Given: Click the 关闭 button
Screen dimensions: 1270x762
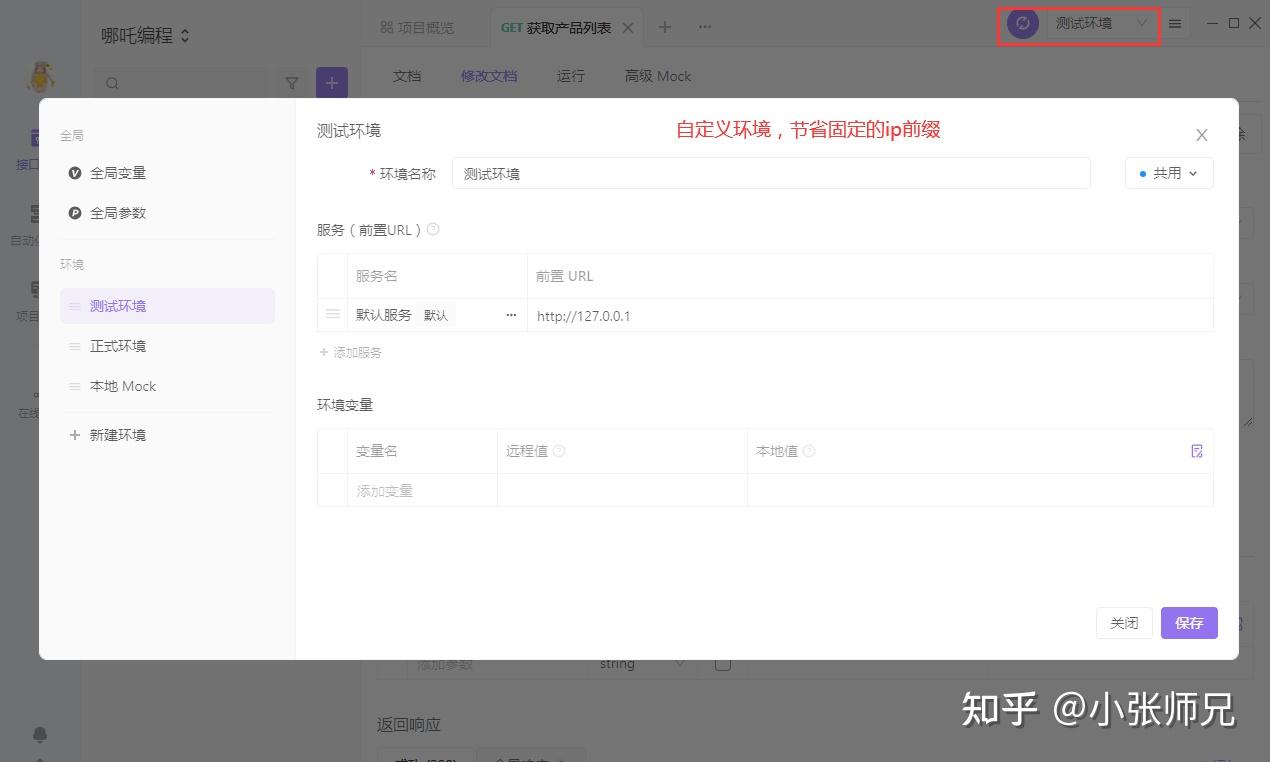Looking at the screenshot, I should click(x=1124, y=623).
